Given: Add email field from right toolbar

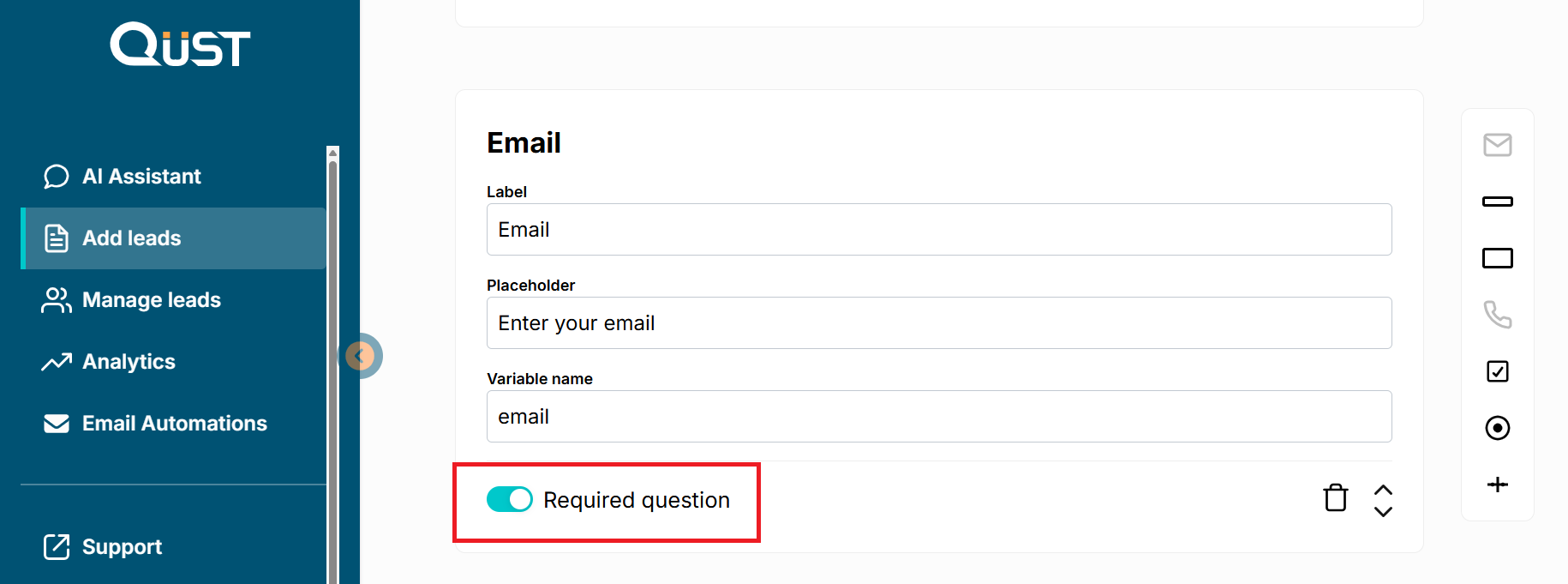Looking at the screenshot, I should 1497,145.
